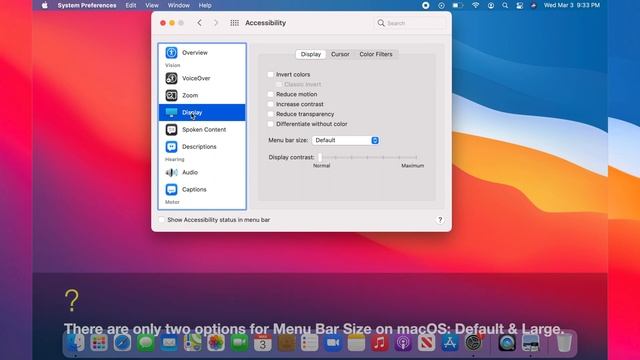Click the menu bar date and time

(571, 5)
